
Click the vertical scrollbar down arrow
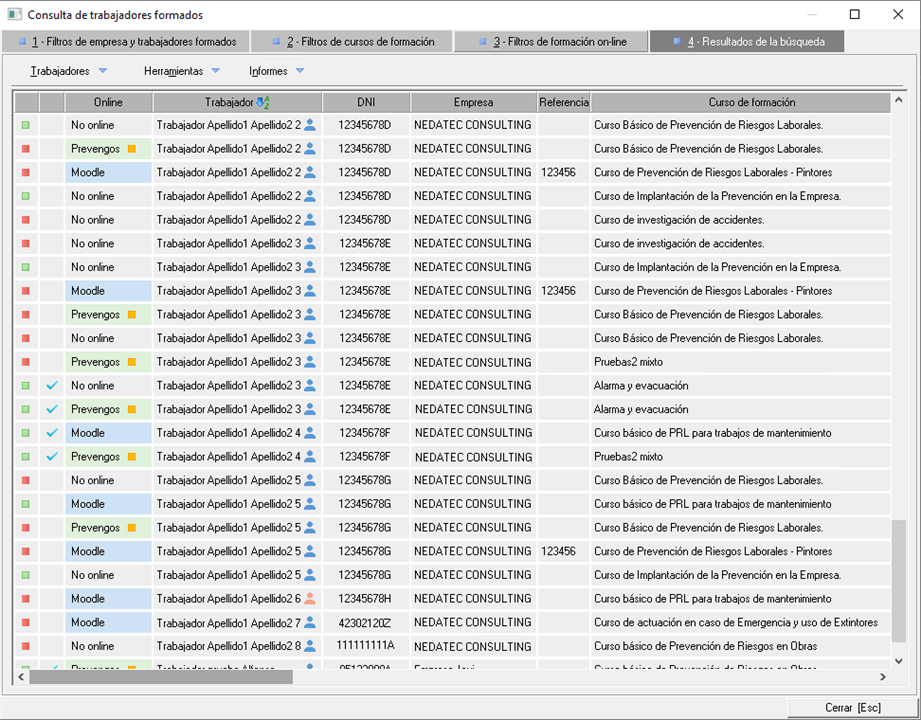898,661
